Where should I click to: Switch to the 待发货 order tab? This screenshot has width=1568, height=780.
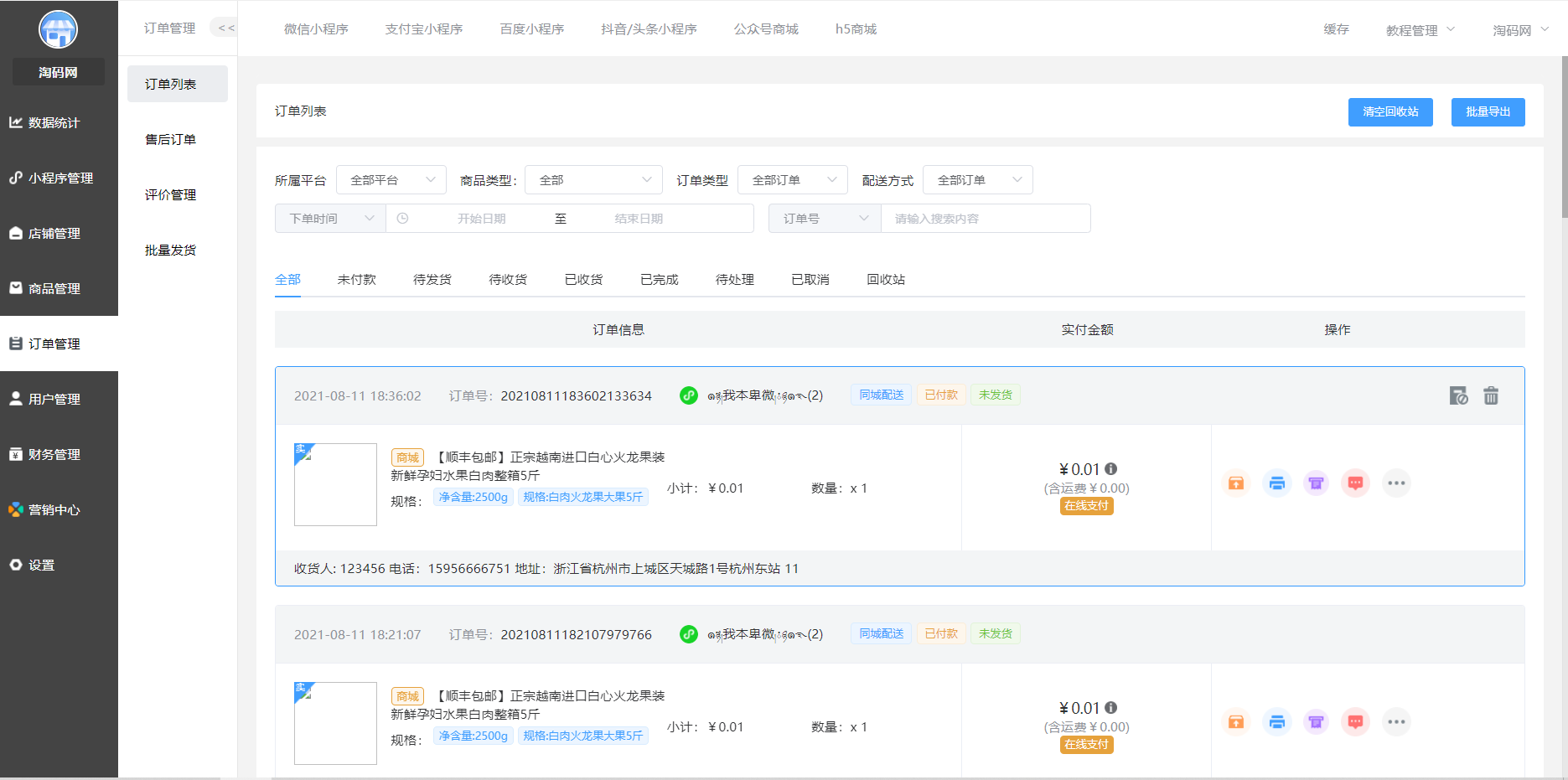point(432,279)
